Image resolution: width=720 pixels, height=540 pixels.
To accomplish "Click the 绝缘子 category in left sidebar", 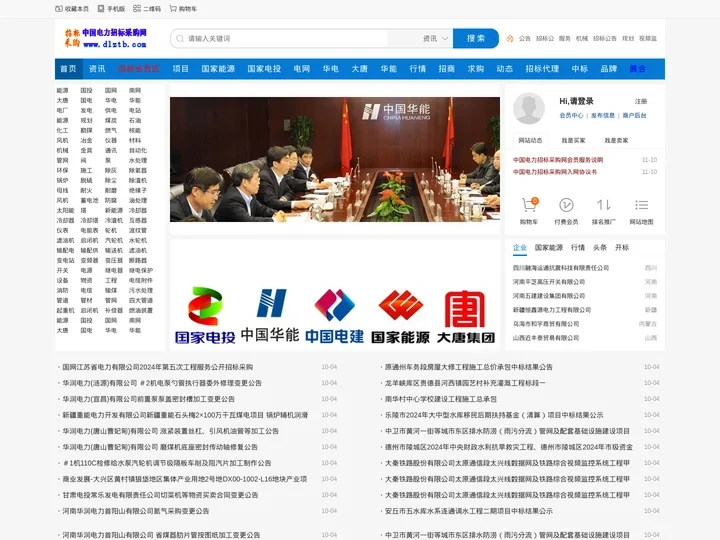I will tap(138, 190).
